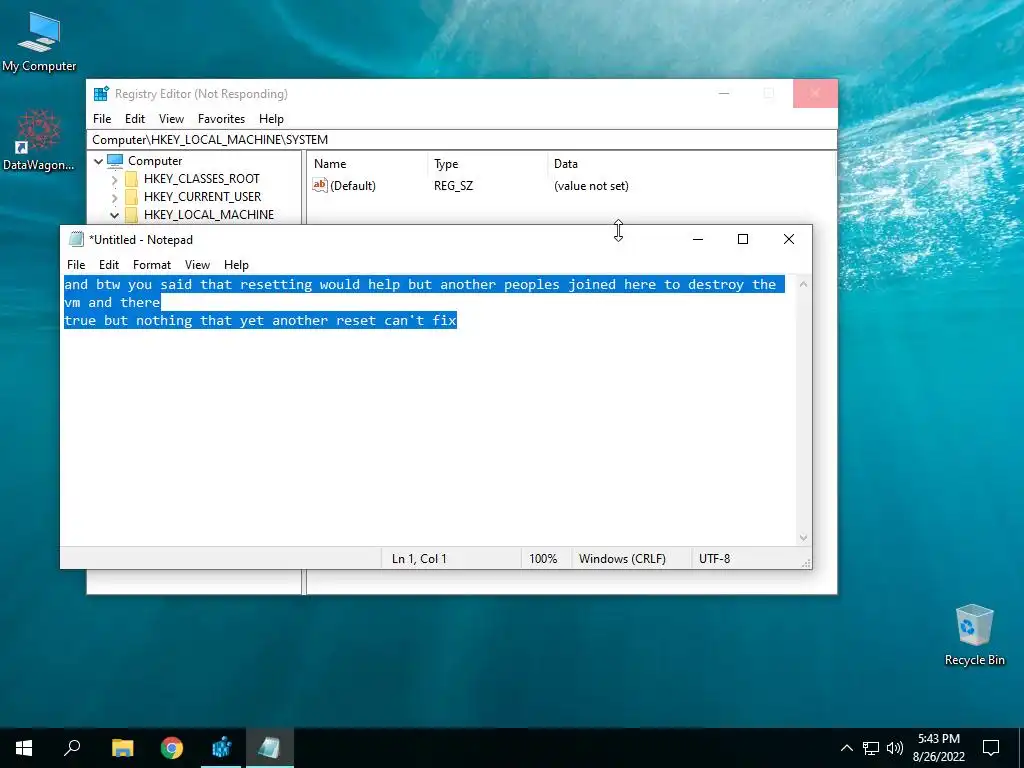Select the Computer icon in registry tree
Screen dimensions: 1024x768
pos(115,161)
